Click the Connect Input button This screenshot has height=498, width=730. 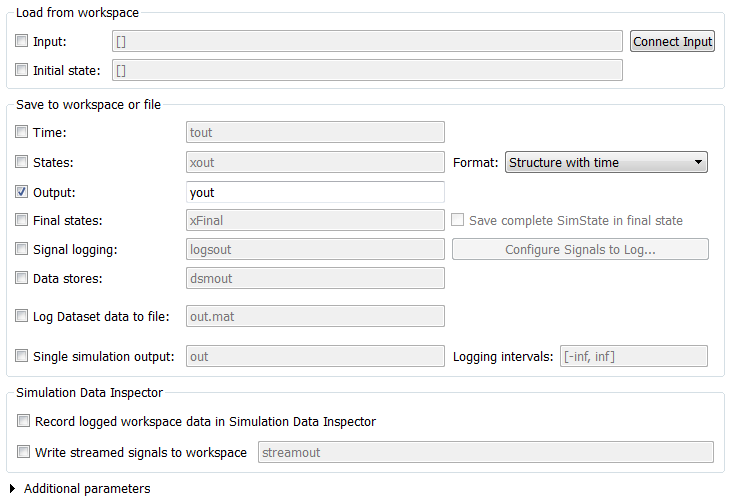point(673,41)
